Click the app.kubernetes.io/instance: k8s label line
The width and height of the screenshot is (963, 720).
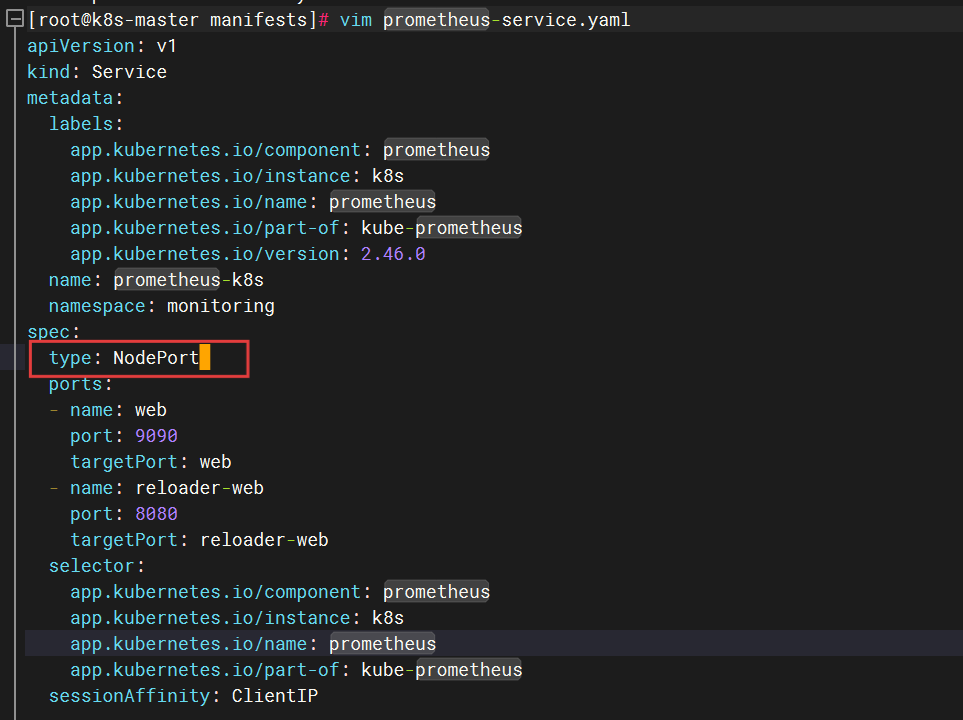237,176
